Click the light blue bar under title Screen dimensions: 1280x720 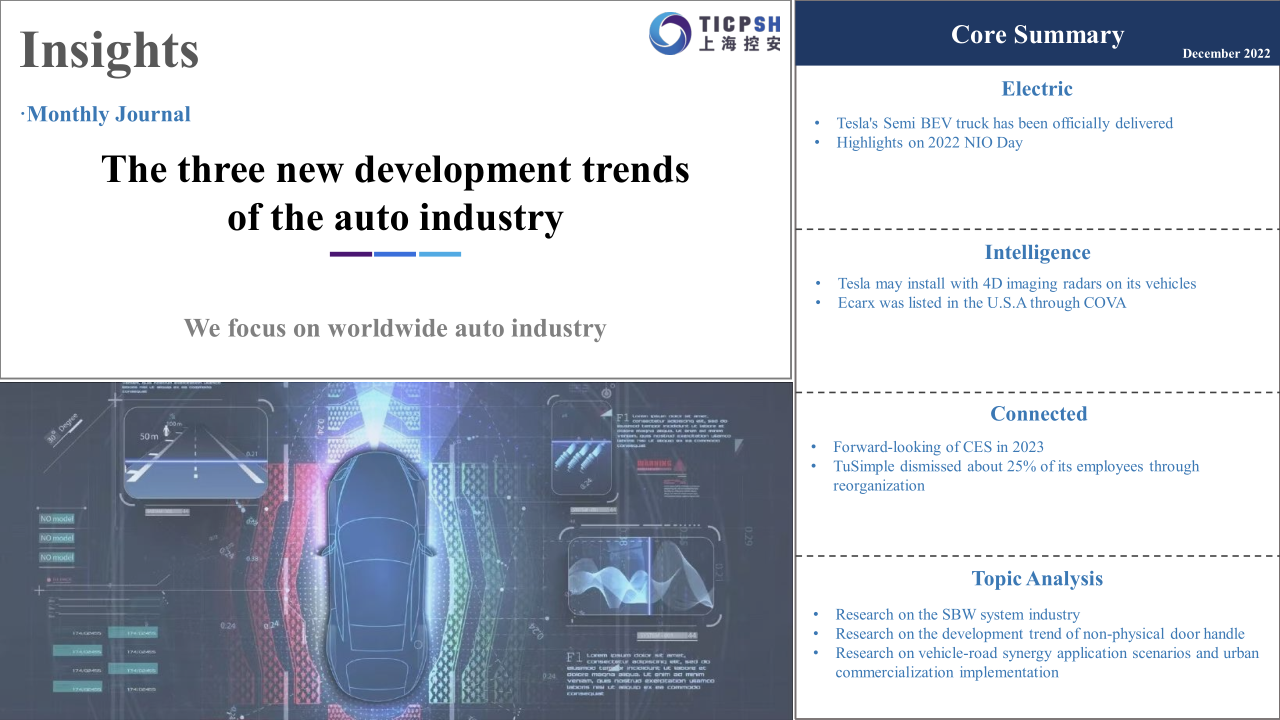tap(440, 254)
